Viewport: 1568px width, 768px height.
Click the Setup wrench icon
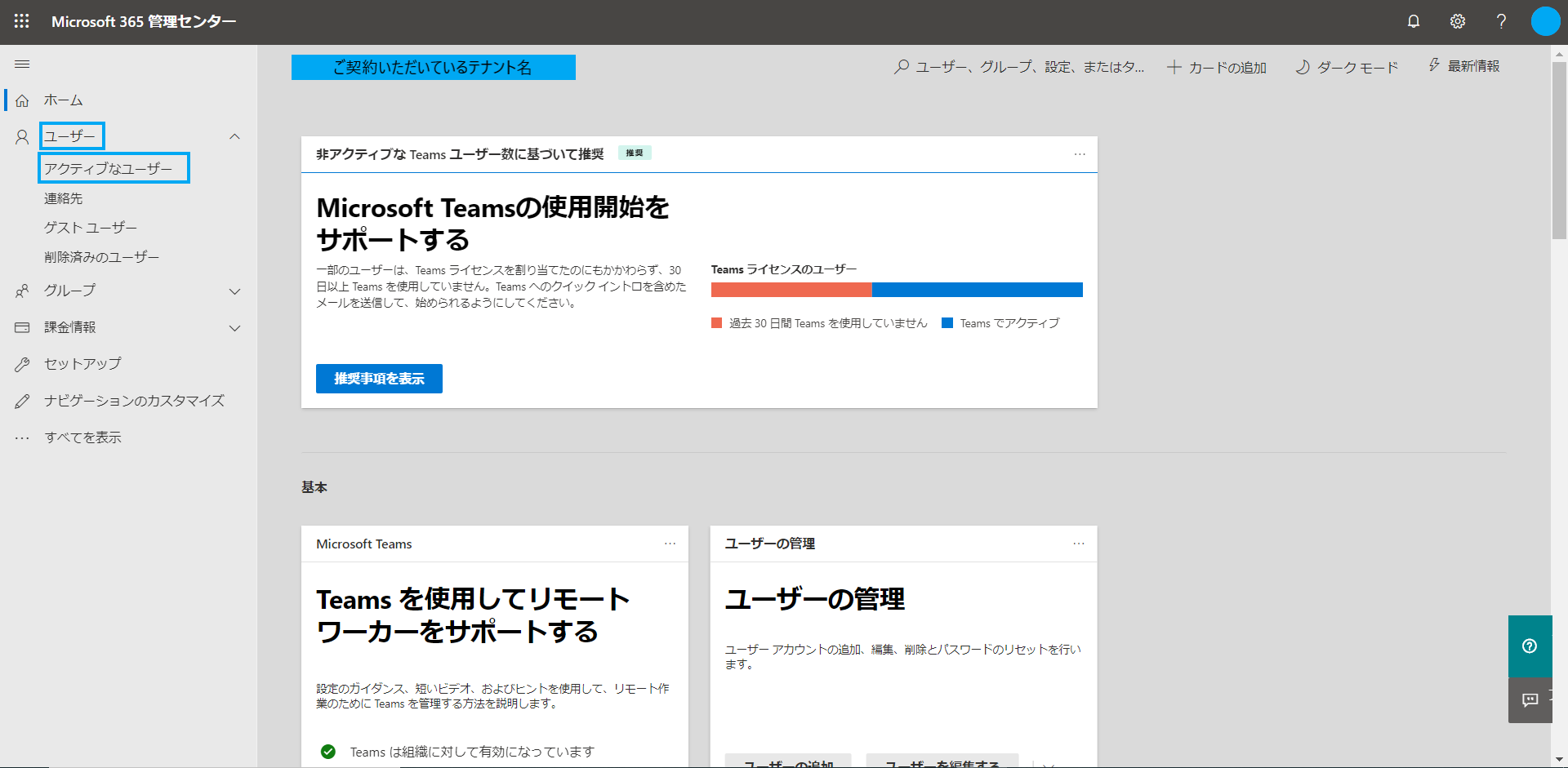[22, 364]
